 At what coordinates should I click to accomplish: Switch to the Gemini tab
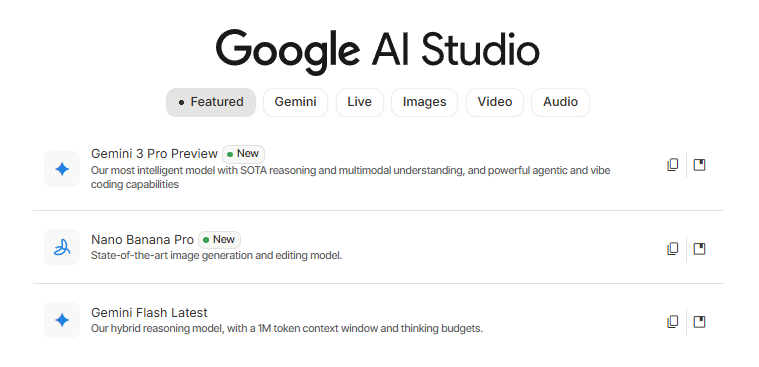(295, 102)
